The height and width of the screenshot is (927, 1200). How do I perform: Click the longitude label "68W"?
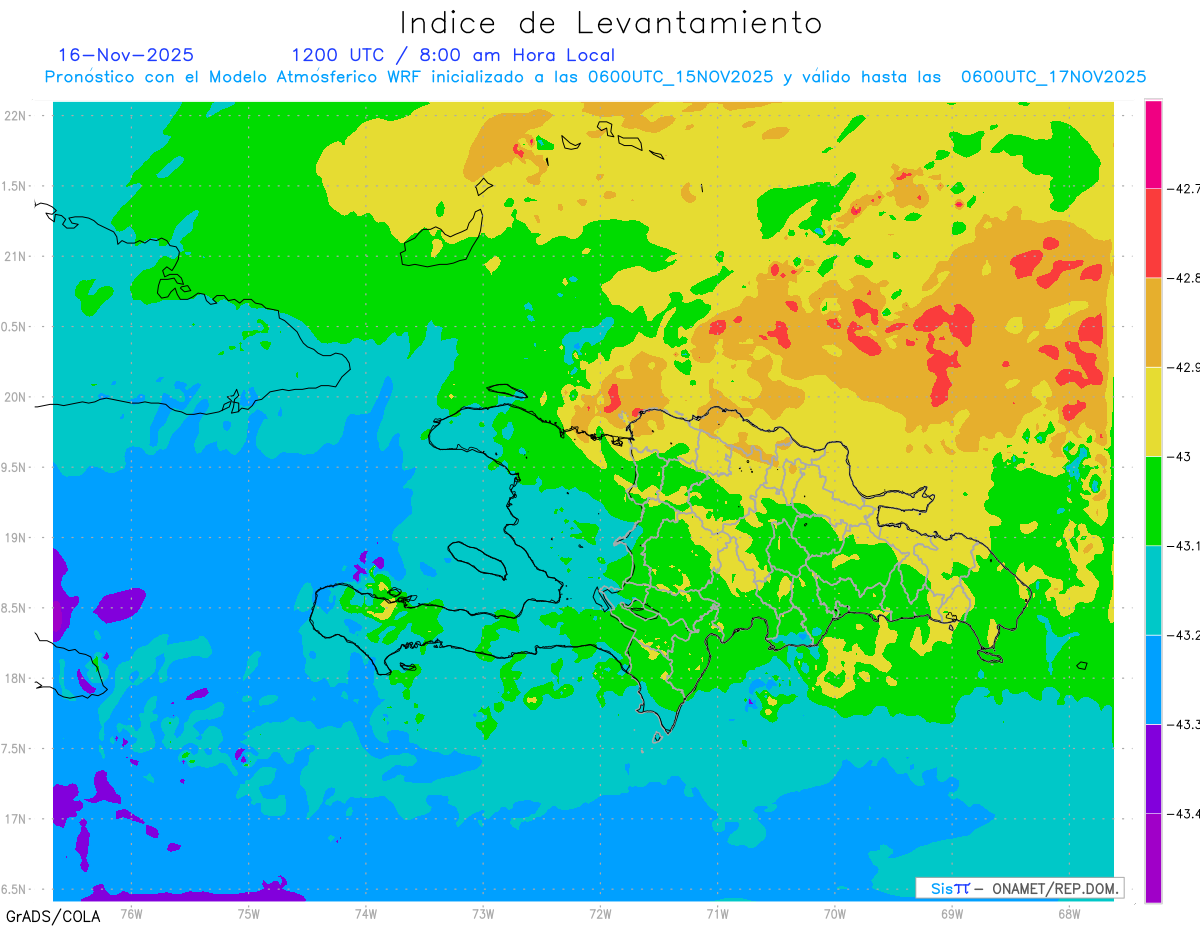coord(1068,913)
